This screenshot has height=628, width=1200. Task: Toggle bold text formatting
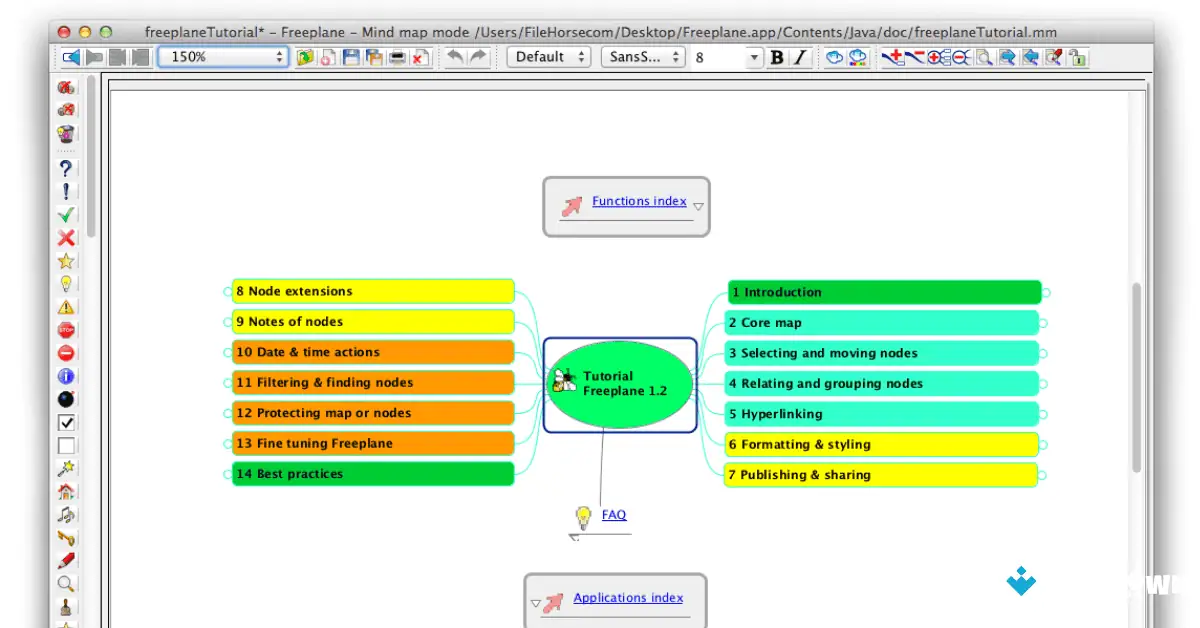[777, 57]
